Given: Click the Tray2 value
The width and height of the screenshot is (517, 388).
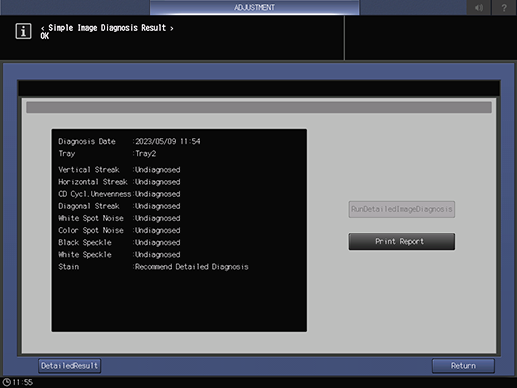Looking at the screenshot, I should 146,154.
